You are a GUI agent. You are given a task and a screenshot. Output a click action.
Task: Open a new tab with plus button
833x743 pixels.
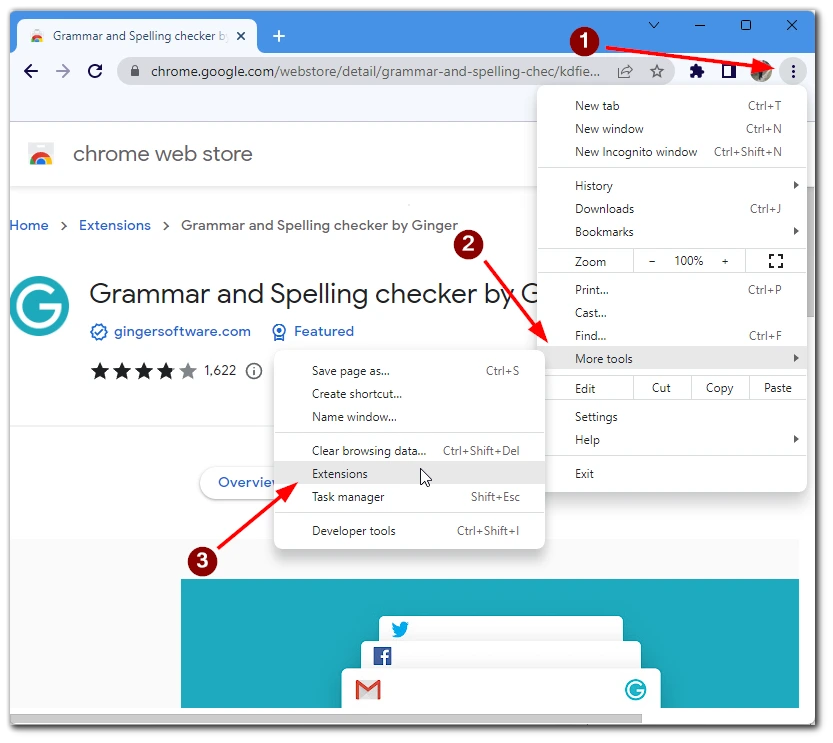pyautogui.click(x=279, y=36)
